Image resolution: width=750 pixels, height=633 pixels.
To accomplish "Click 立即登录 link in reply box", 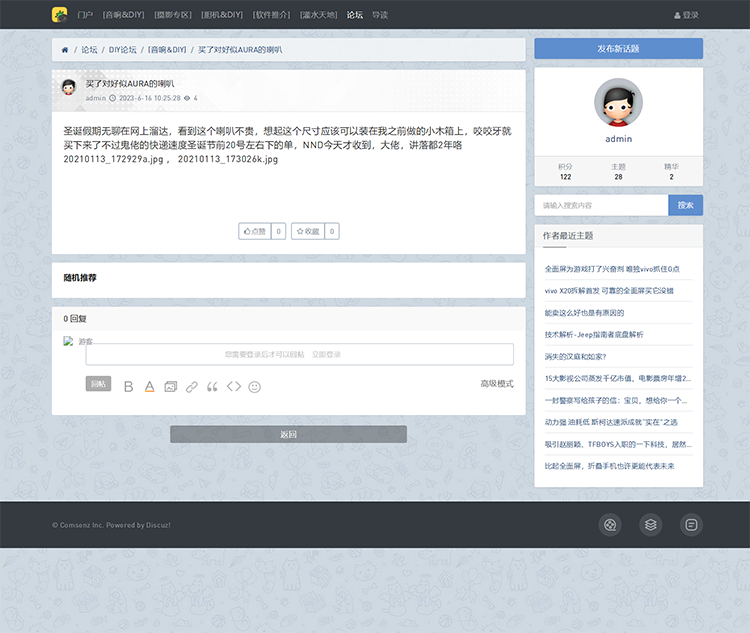I will [x=326, y=355].
